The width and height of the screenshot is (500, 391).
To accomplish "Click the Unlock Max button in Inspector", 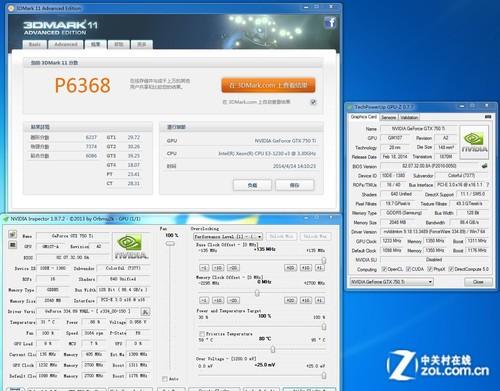I will [x=315, y=236].
